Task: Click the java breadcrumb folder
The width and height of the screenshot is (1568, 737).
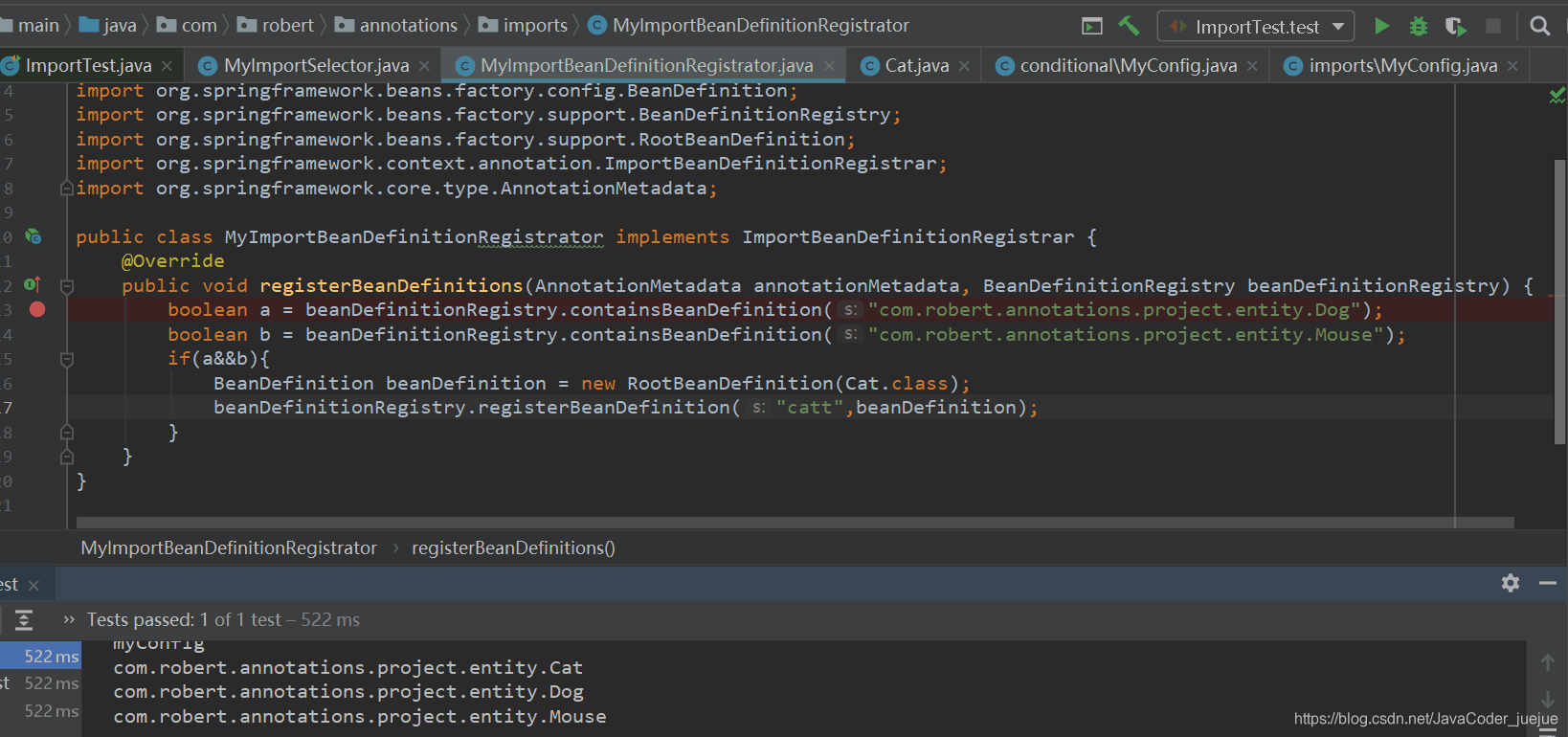Action: 108,25
